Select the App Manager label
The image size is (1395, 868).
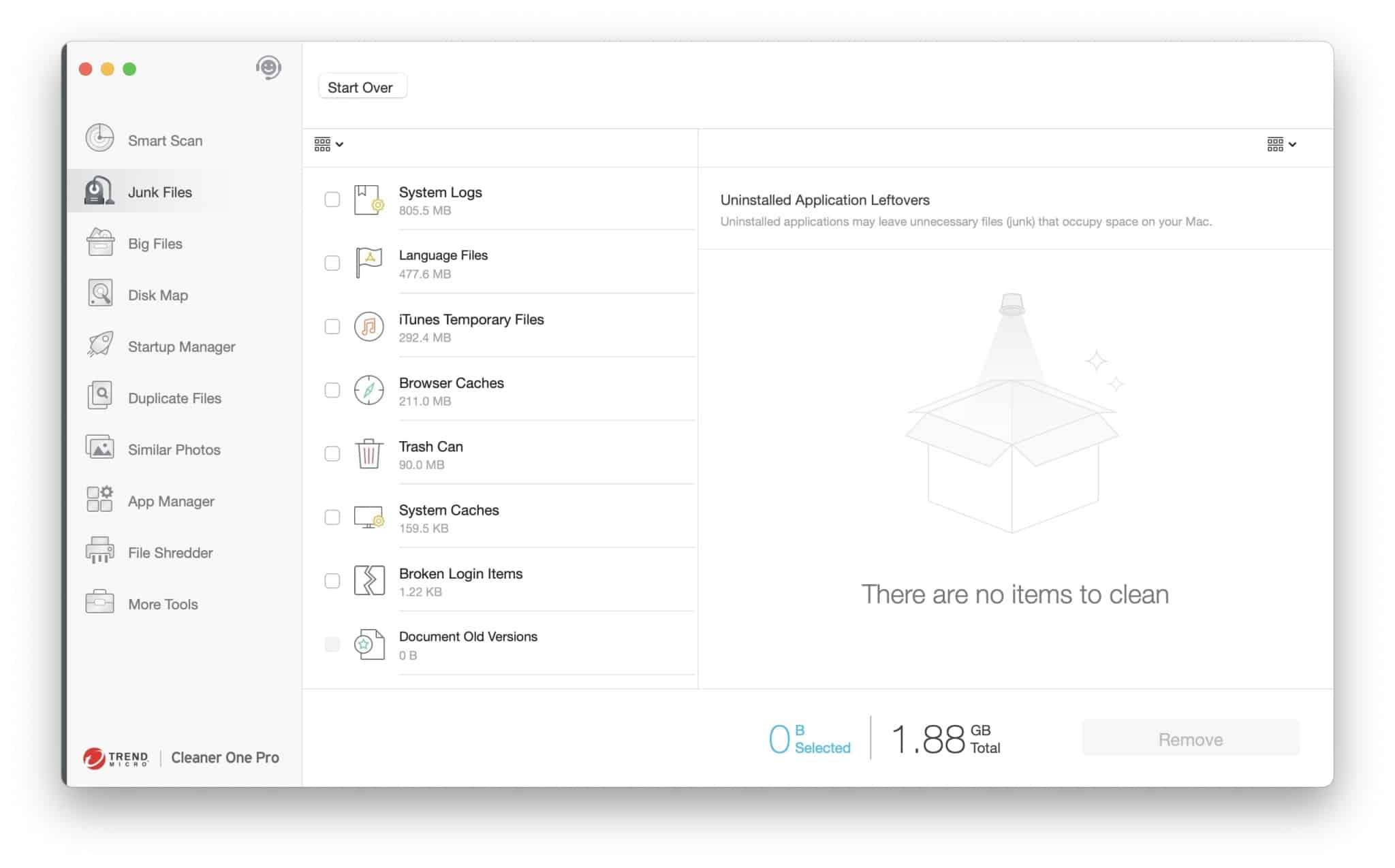pyautogui.click(x=171, y=502)
